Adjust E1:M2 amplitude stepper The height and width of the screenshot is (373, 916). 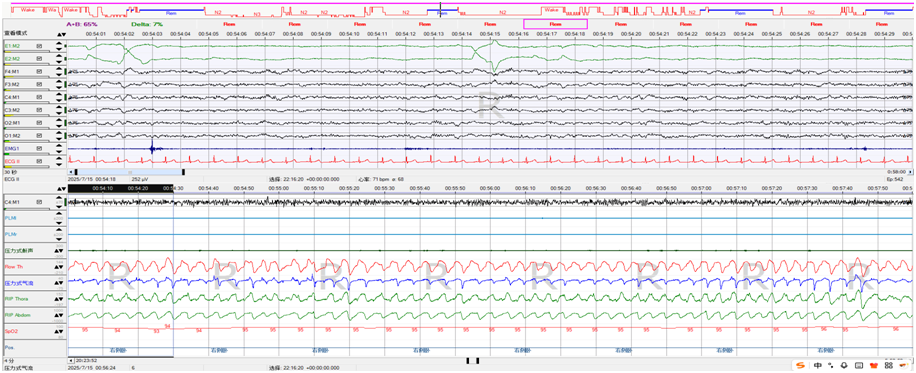tap(60, 46)
